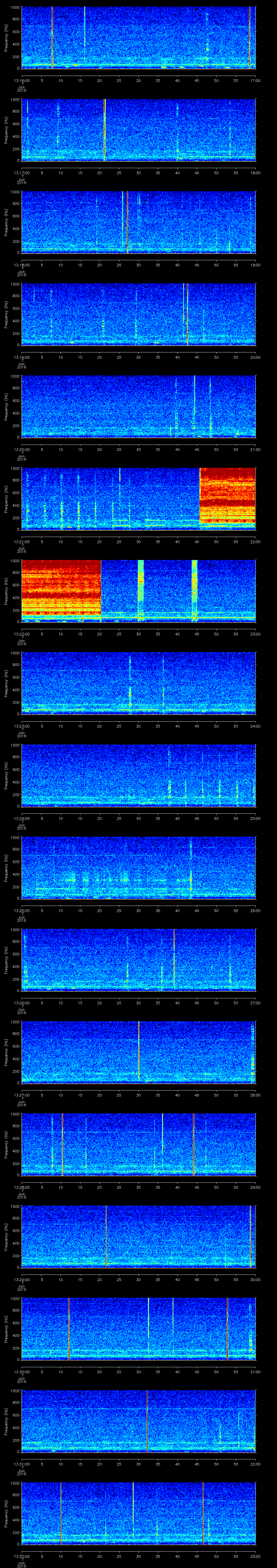
Task: Click the broadband burst near 44 s in 13:22:00 panel
Action: click(195, 590)
